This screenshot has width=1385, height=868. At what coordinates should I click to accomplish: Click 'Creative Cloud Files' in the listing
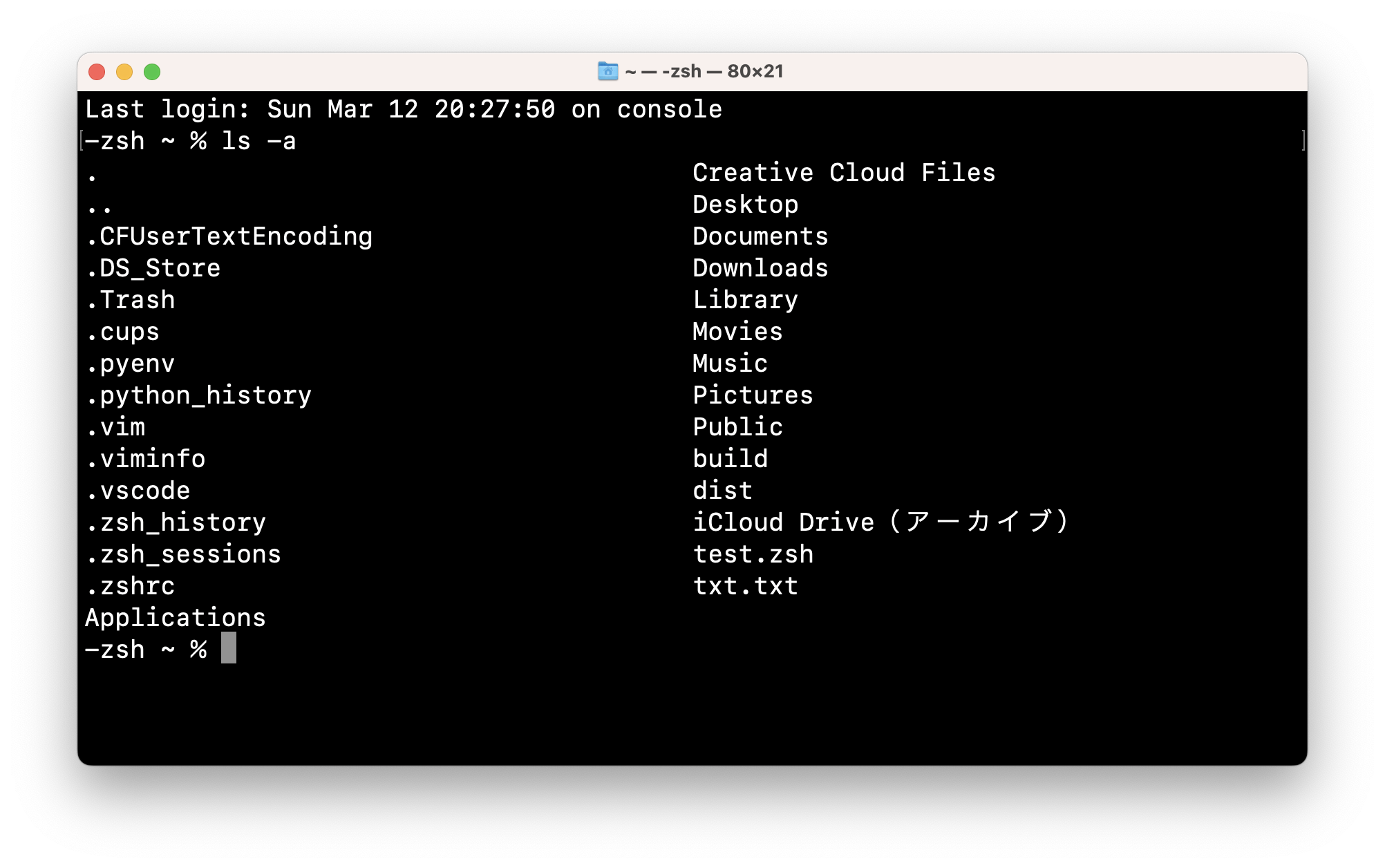(x=845, y=173)
